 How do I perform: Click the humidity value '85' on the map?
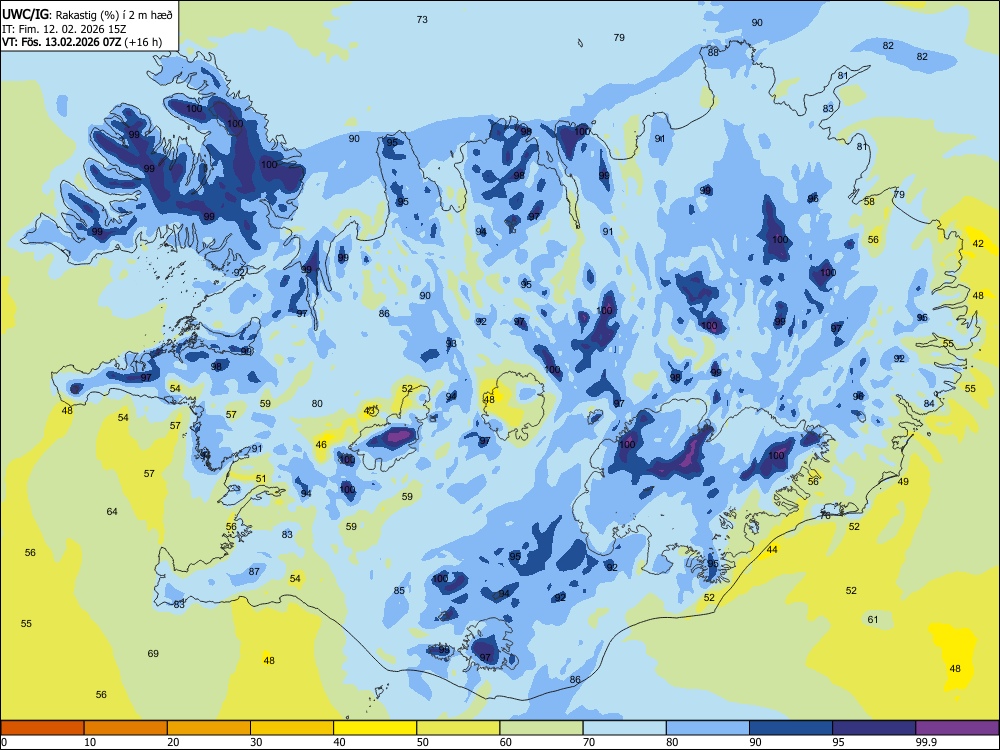[x=399, y=591]
